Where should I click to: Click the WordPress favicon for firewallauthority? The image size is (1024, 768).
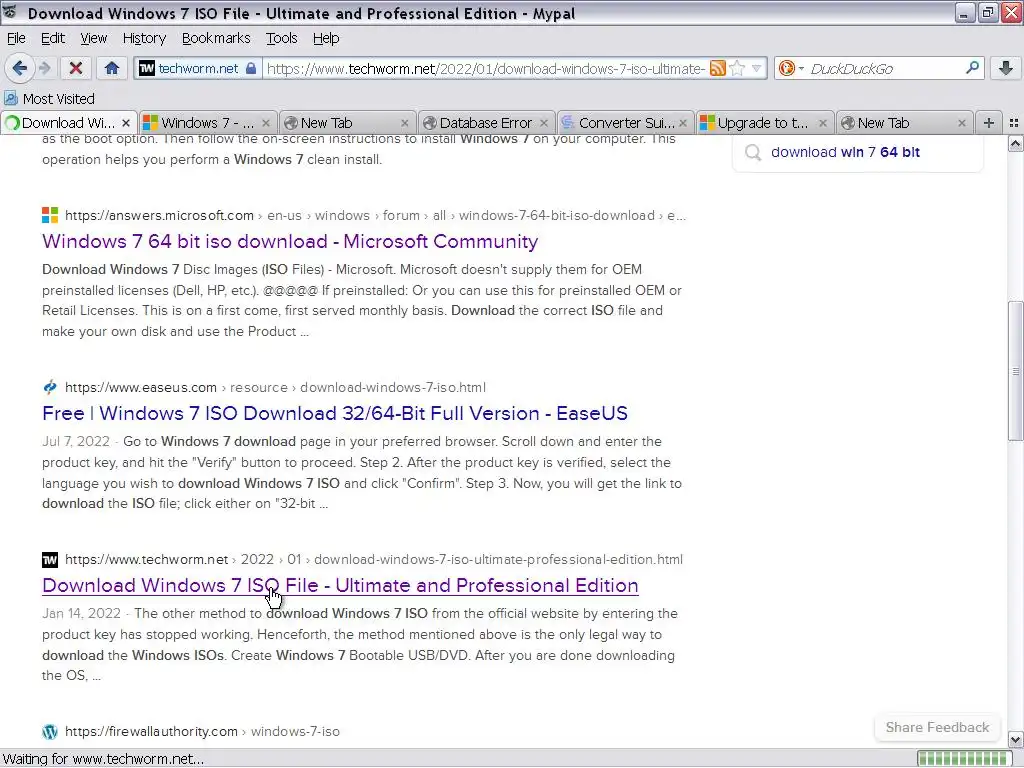(x=50, y=731)
